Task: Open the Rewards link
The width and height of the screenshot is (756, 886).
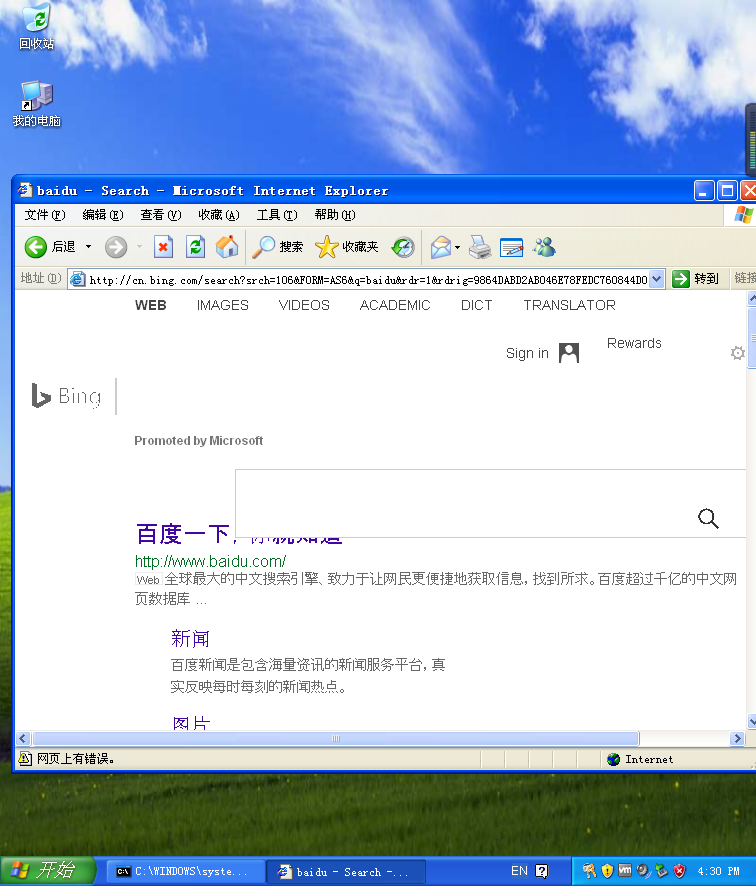Action: [634, 343]
